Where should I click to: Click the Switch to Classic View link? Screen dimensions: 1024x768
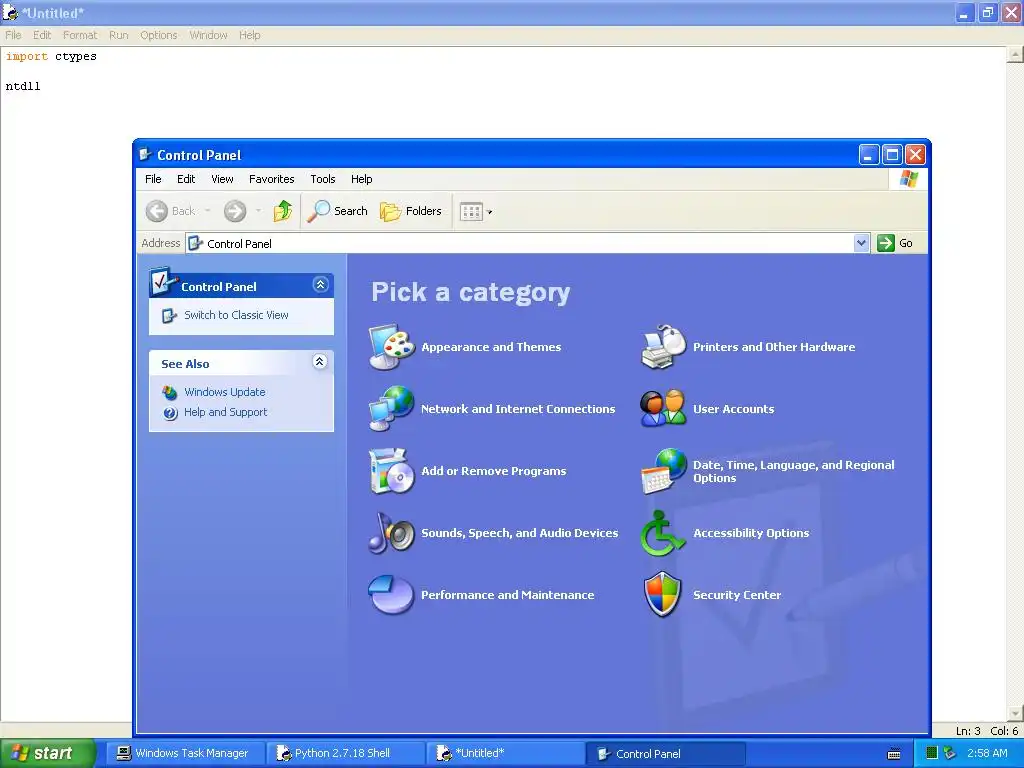[x=236, y=315]
